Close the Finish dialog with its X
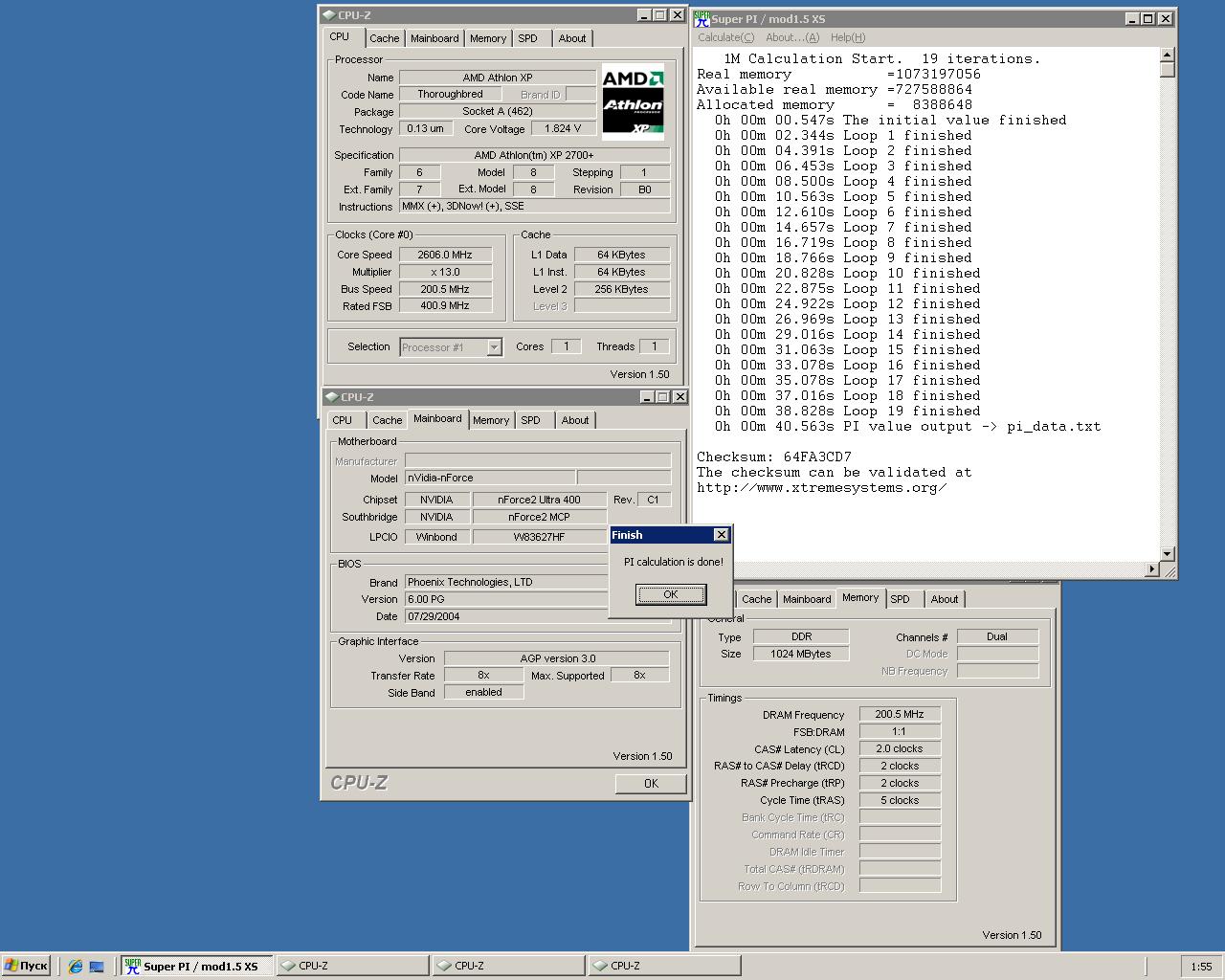The image size is (1225, 980). 722,534
